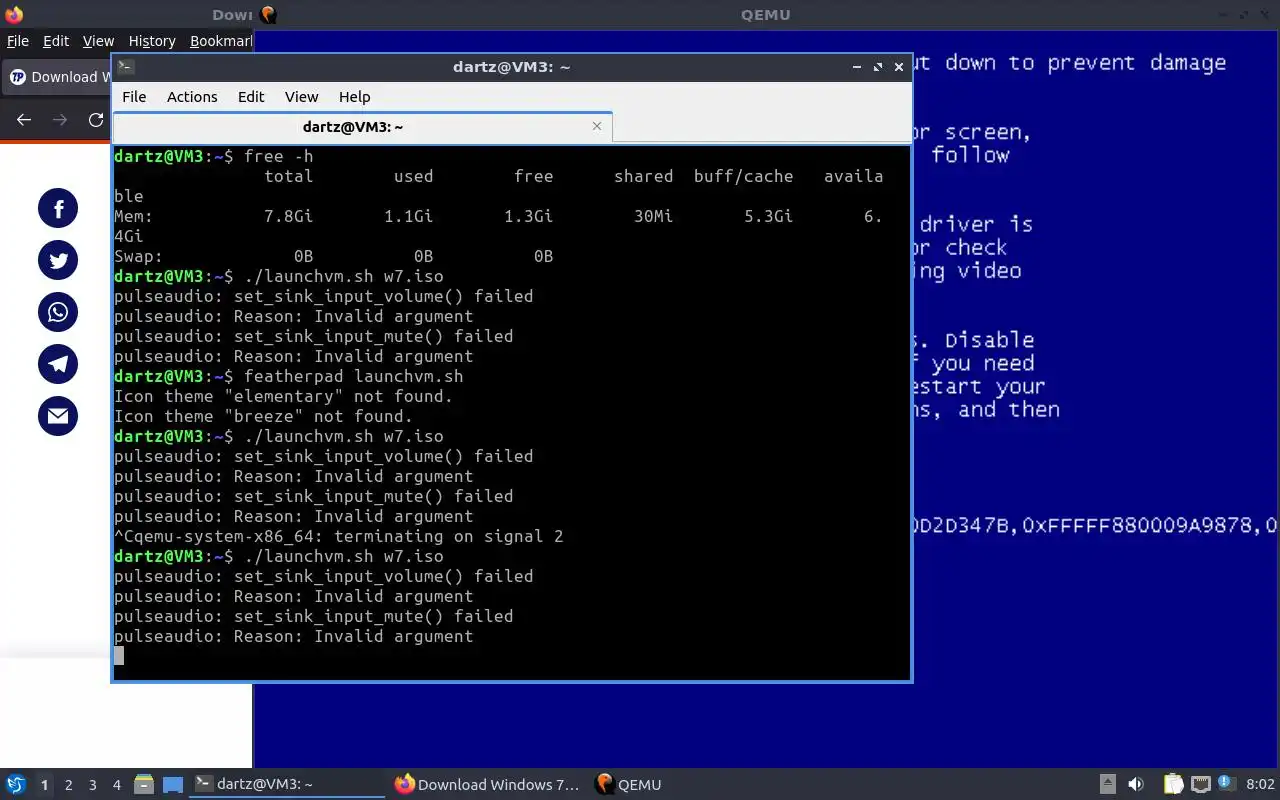The width and height of the screenshot is (1280, 800).
Task: Switch to workspace 1
Action: click(44, 785)
